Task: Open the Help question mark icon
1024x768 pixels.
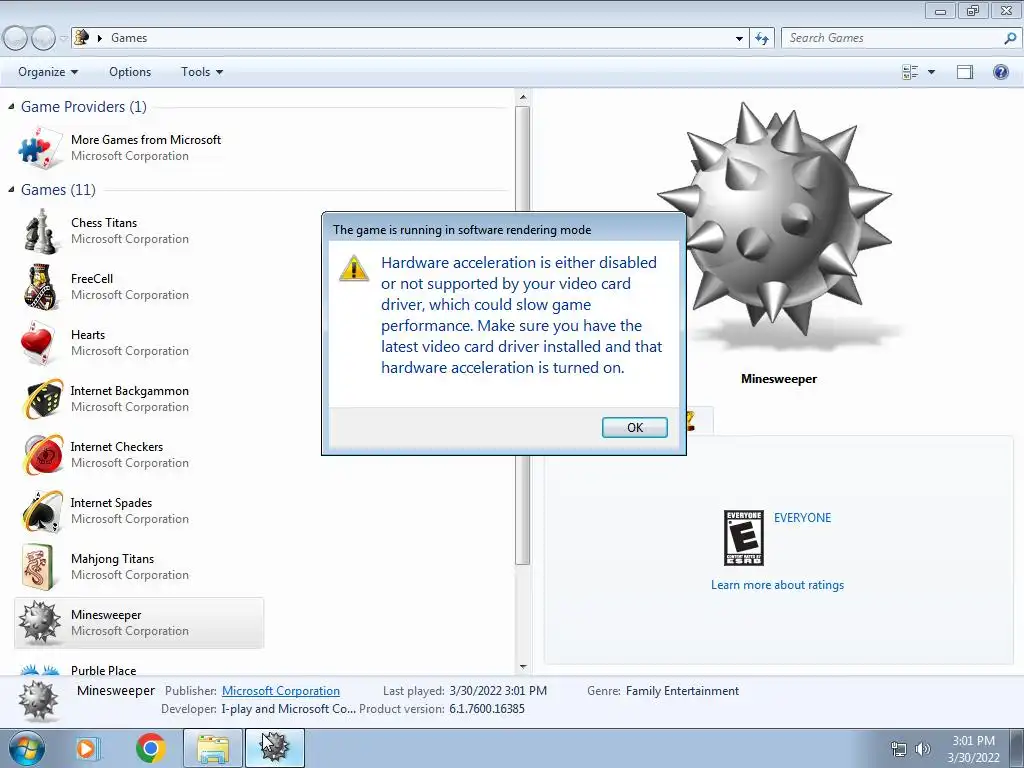Action: (x=1000, y=72)
